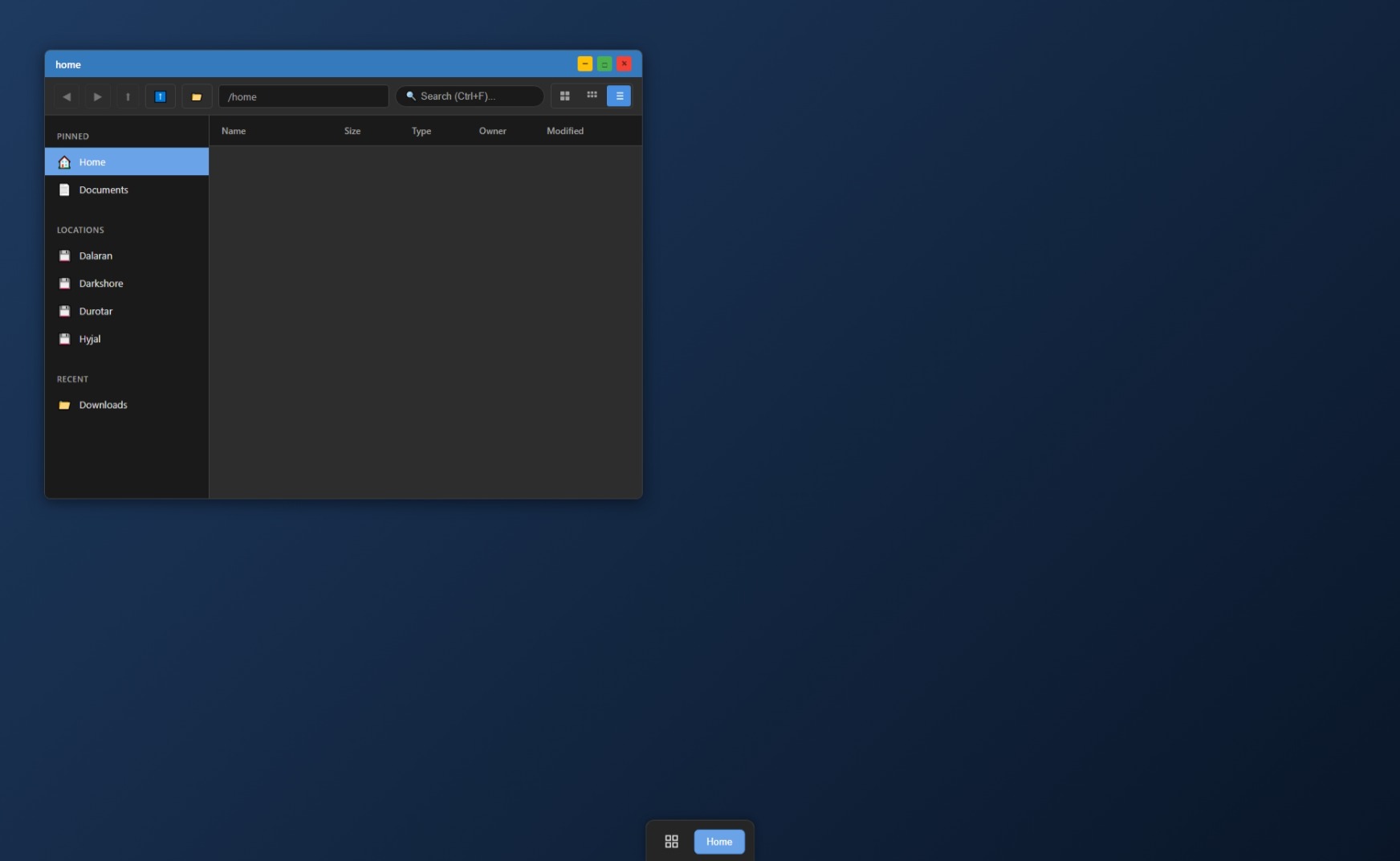Viewport: 1400px width, 861px height.
Task: Click inside the search field
Action: click(x=470, y=96)
